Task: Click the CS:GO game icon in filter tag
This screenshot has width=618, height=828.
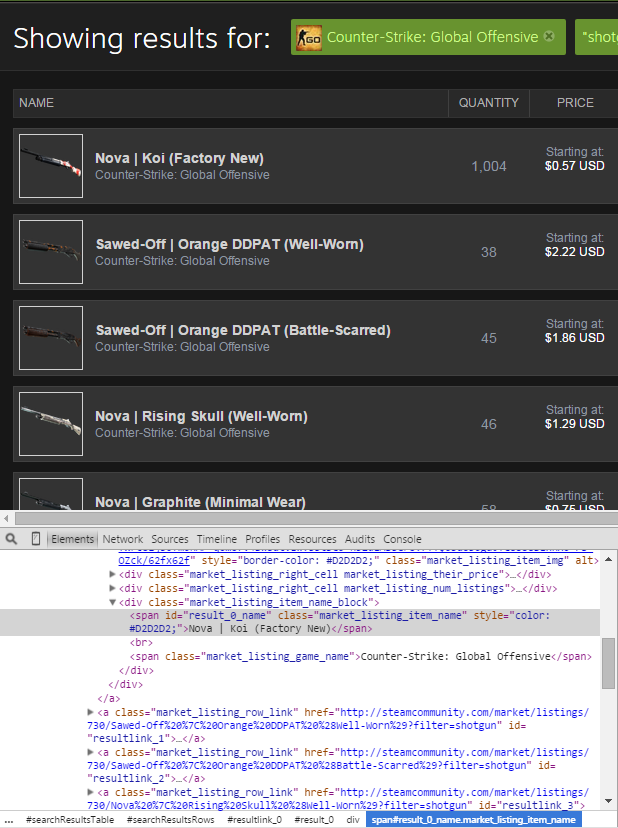Action: pyautogui.click(x=309, y=38)
